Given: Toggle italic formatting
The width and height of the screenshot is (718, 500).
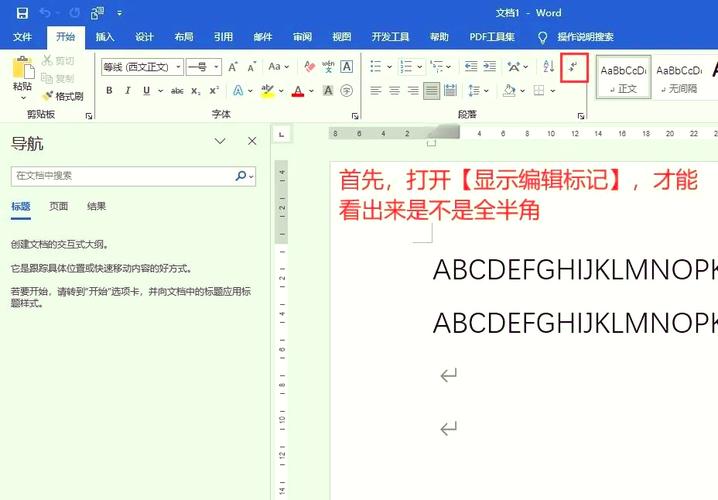Looking at the screenshot, I should point(128,91).
